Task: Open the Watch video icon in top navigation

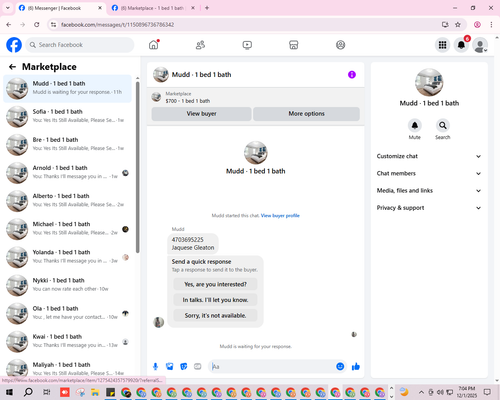Action: pos(247,45)
